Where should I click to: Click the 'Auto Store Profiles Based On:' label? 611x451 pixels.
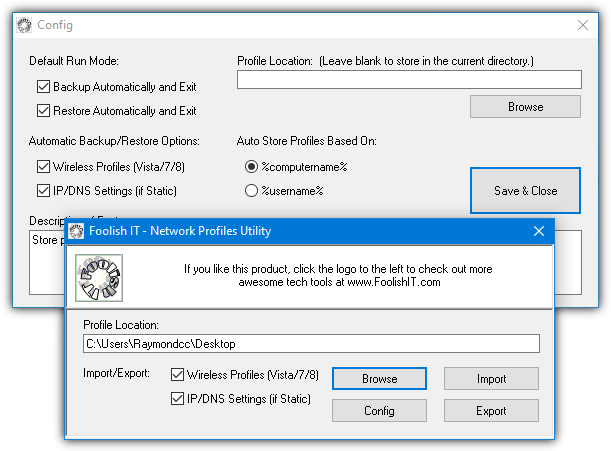[x=307, y=141]
